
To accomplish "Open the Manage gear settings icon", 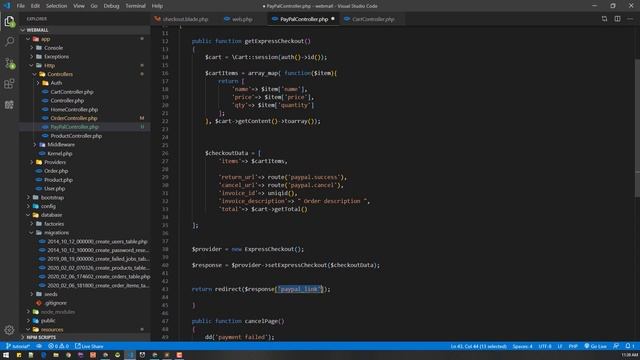I will click(x=9, y=330).
